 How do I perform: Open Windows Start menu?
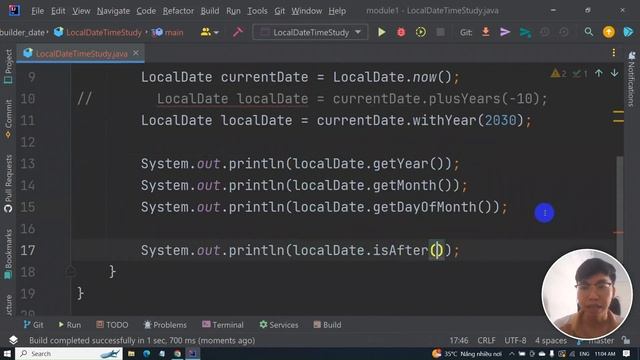pyautogui.click(x=7, y=353)
